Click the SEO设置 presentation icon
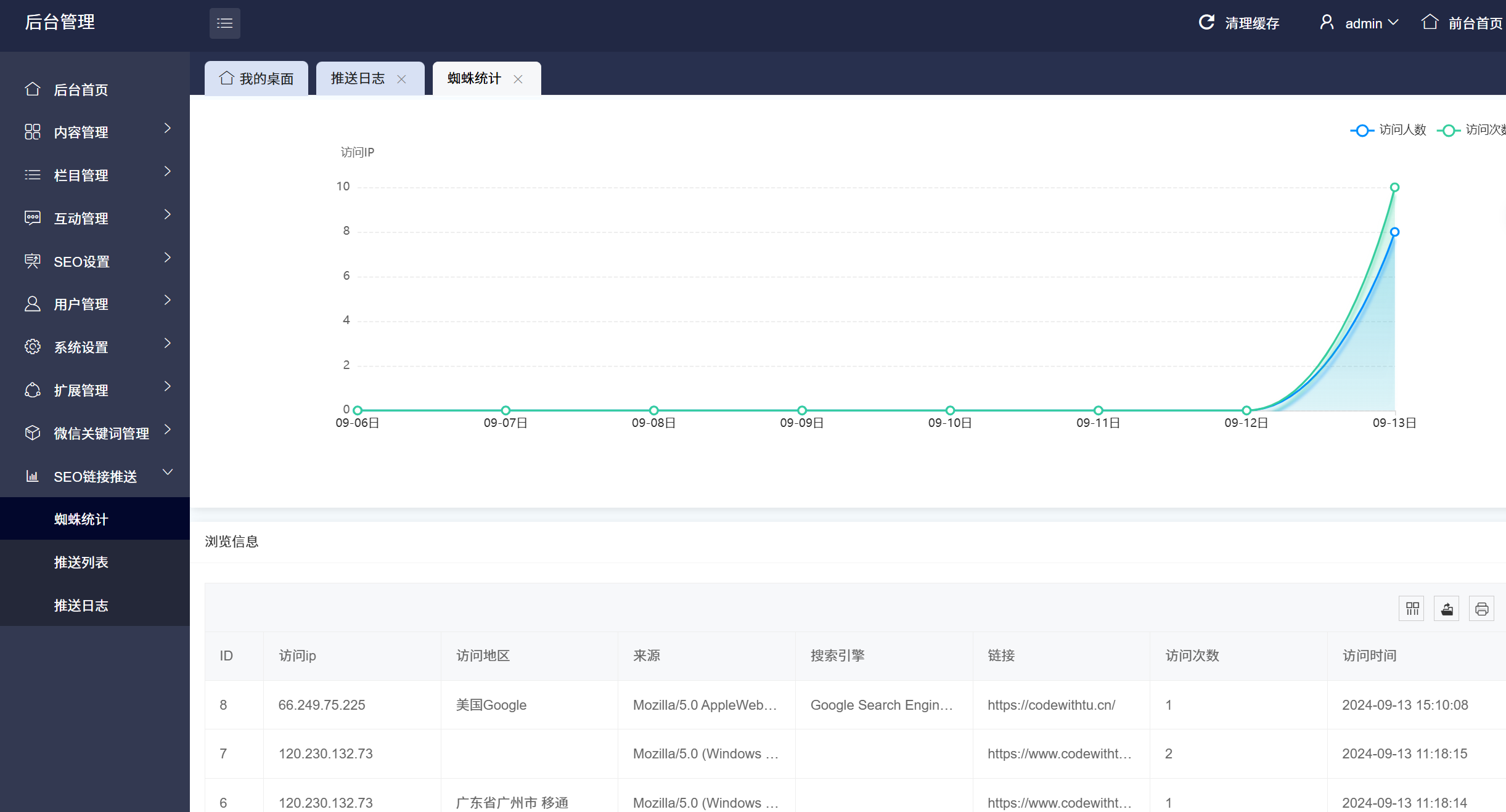 click(33, 261)
